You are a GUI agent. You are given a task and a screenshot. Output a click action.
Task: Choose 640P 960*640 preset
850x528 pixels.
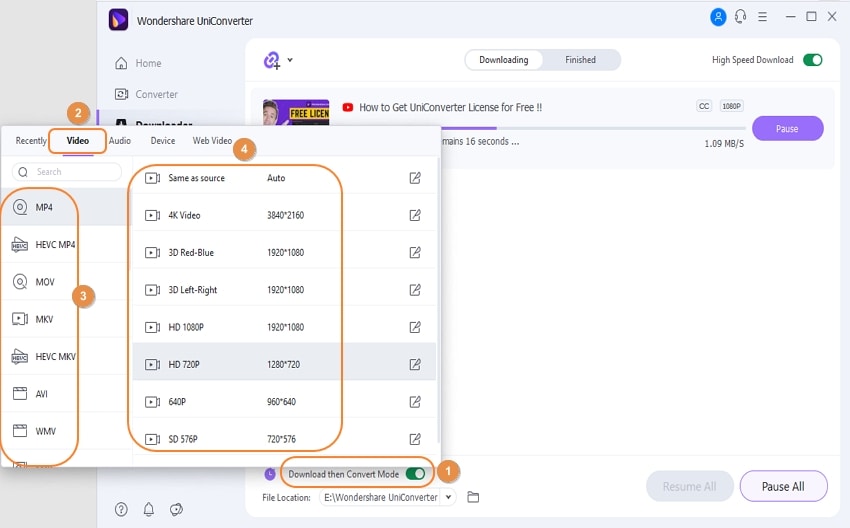point(284,402)
